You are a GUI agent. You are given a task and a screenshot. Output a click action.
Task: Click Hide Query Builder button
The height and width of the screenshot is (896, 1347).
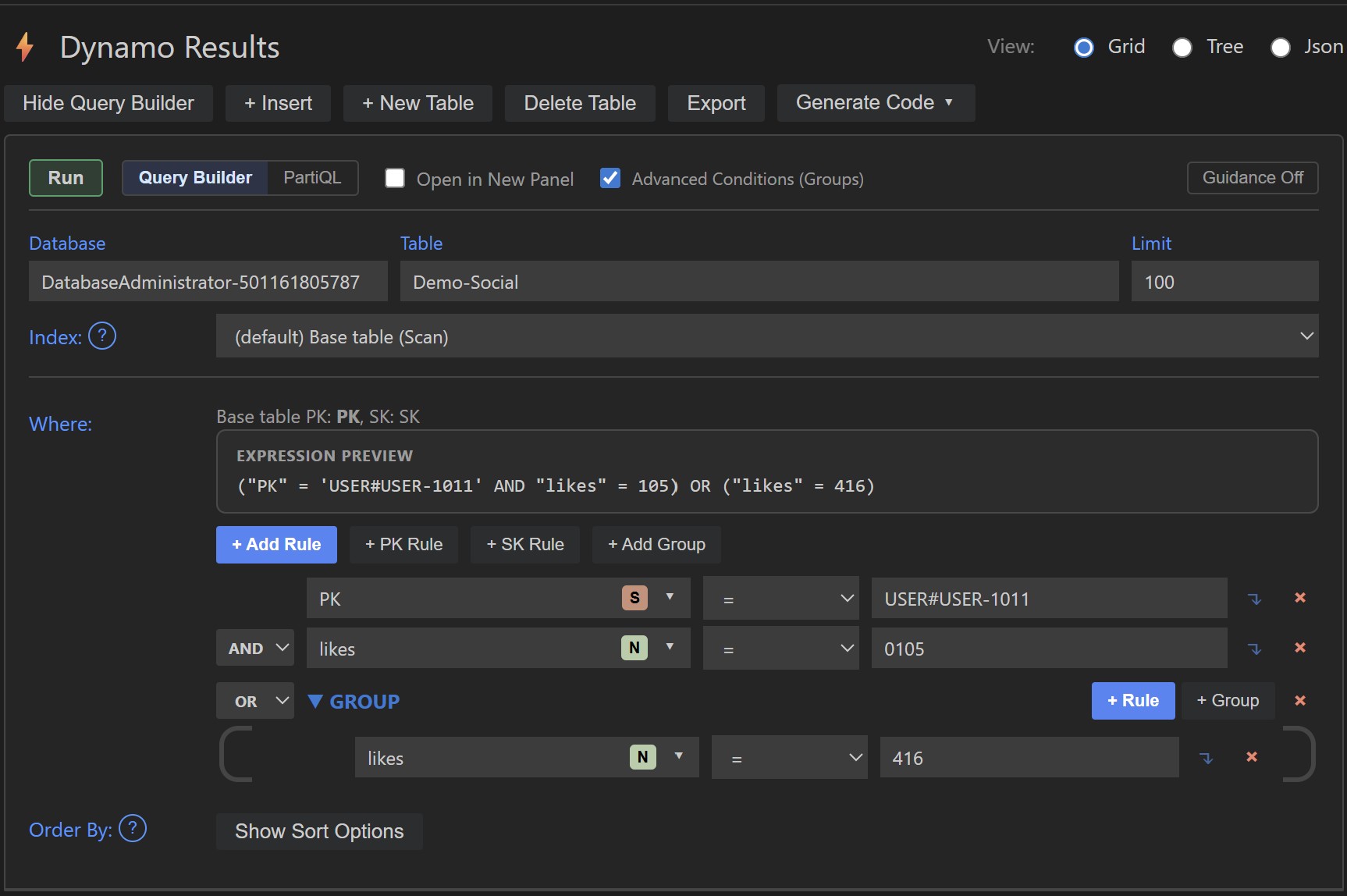108,103
